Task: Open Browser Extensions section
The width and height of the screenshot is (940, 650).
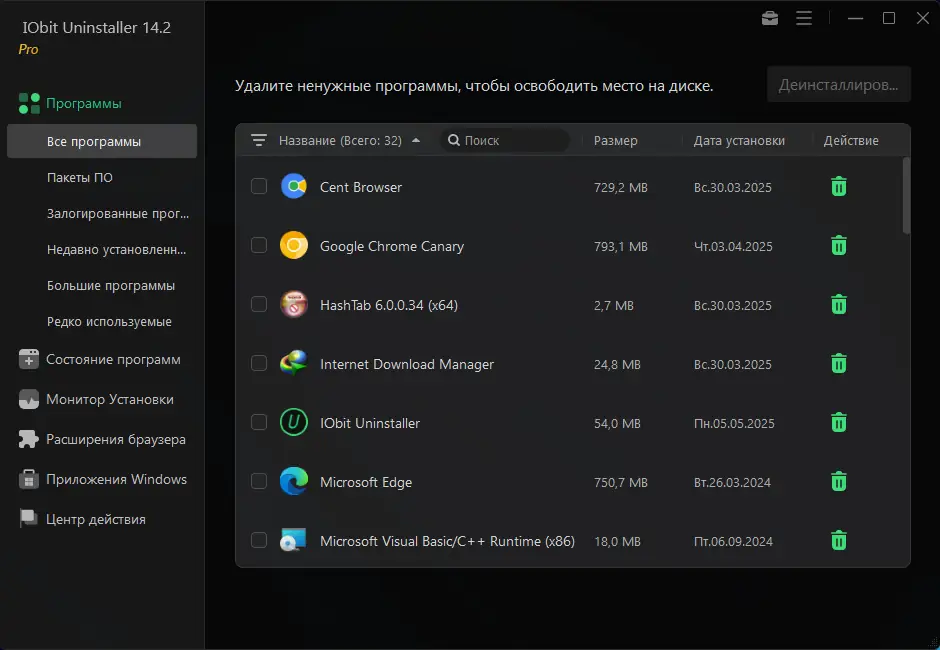Action: [106, 438]
